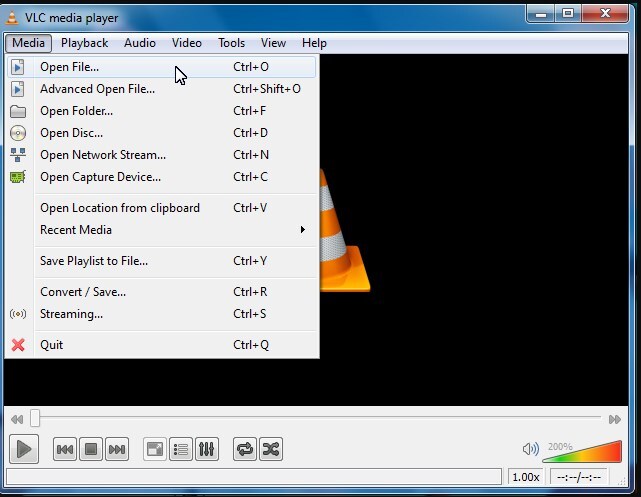Select Open Capture Device... entry

(162, 177)
